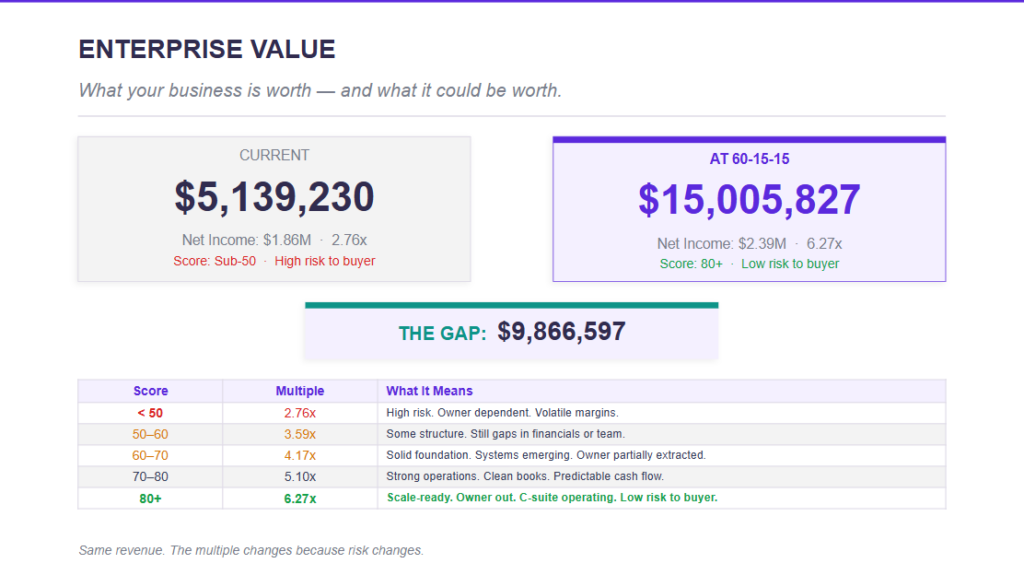1024x575 pixels.
Task: Select THE GAP $9,866,597 amount
Action: tap(561, 332)
